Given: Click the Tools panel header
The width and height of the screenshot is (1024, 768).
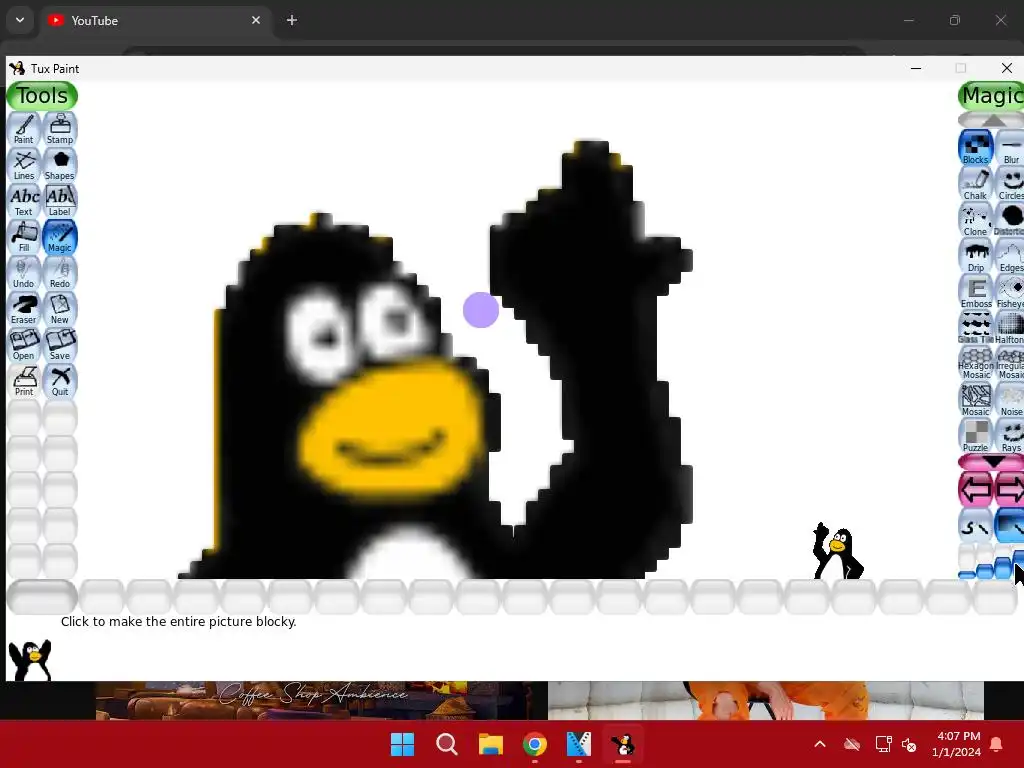Looking at the screenshot, I should click(42, 96).
